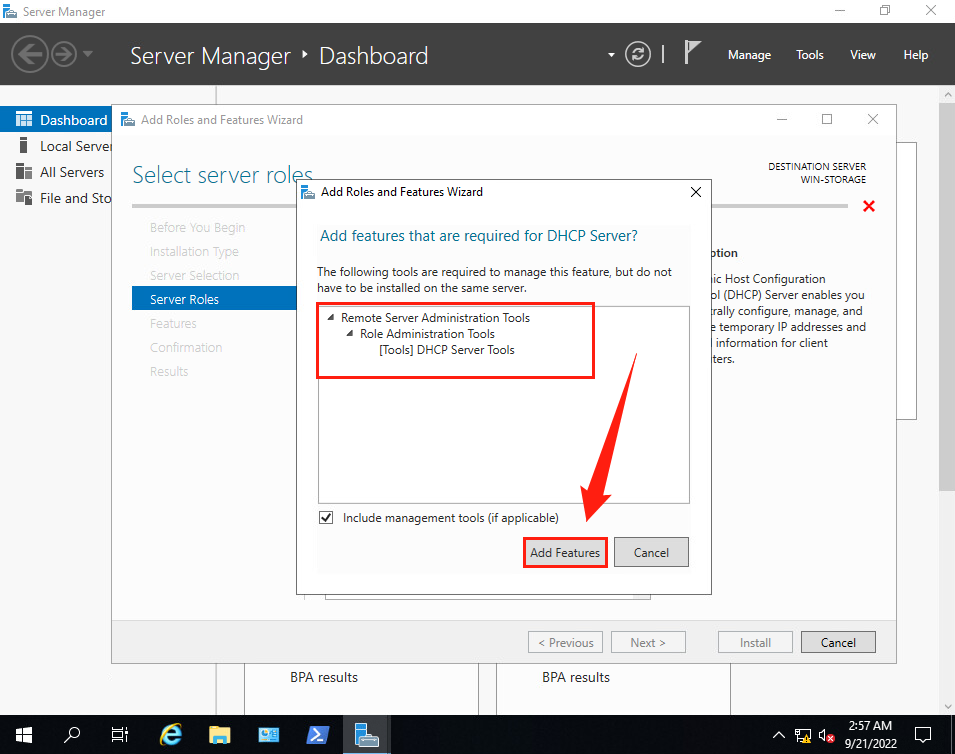
Task: Go to the Features wizard step
Action: pyautogui.click(x=173, y=323)
